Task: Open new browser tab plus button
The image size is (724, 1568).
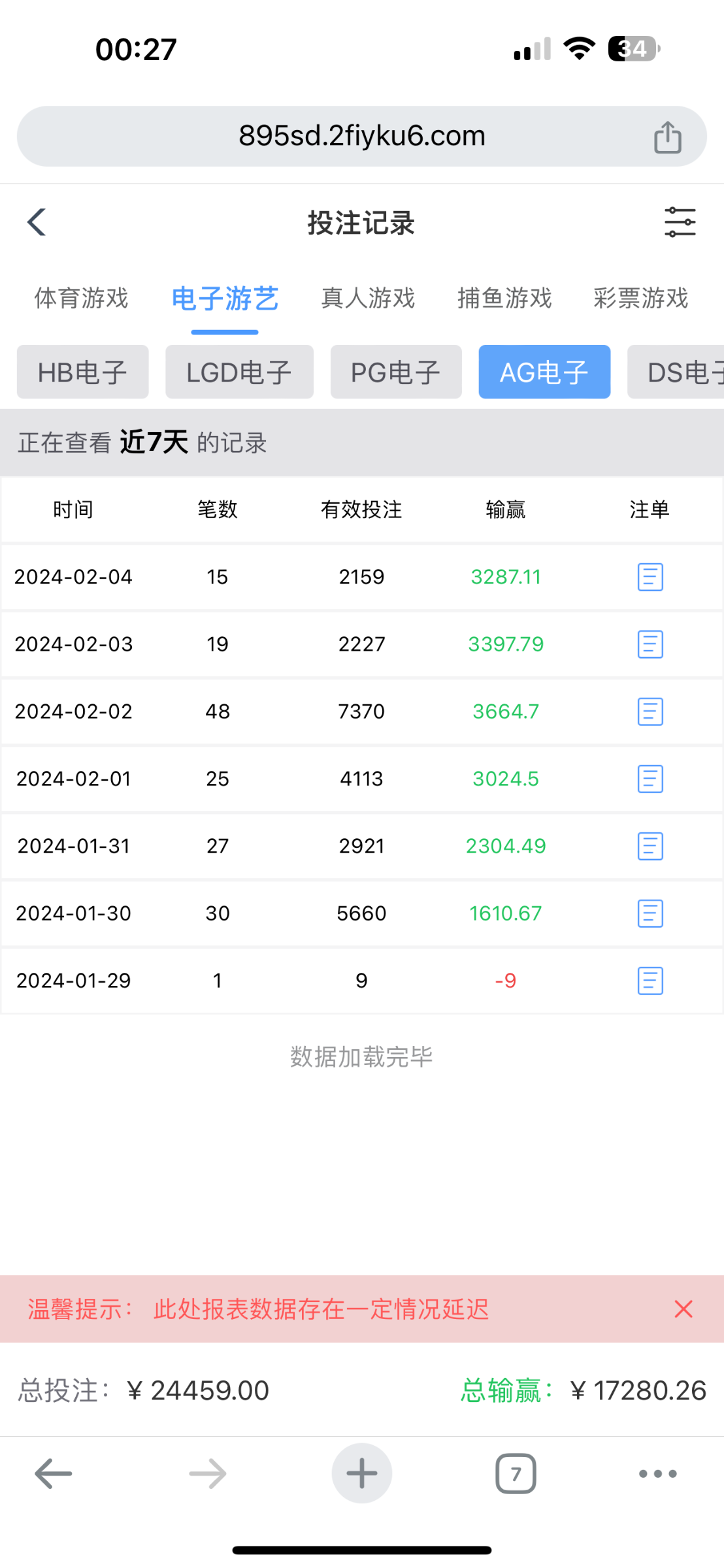Action: point(361,1473)
